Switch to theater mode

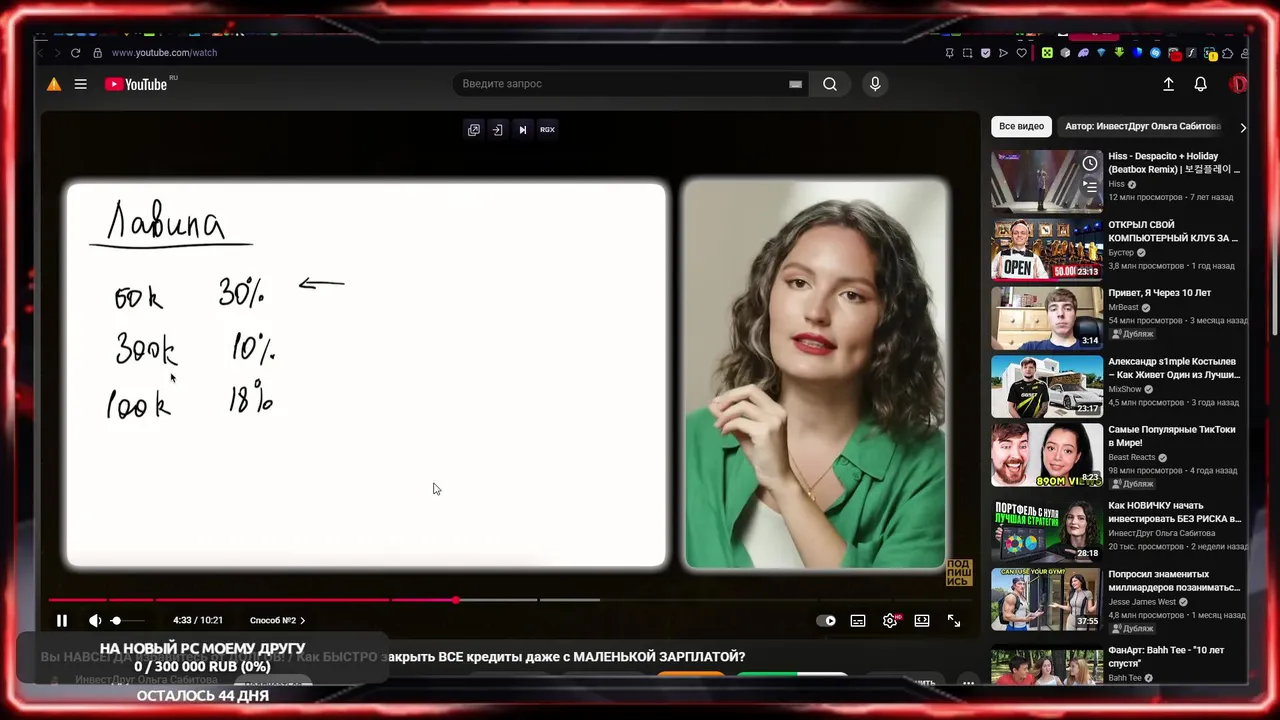coord(922,621)
